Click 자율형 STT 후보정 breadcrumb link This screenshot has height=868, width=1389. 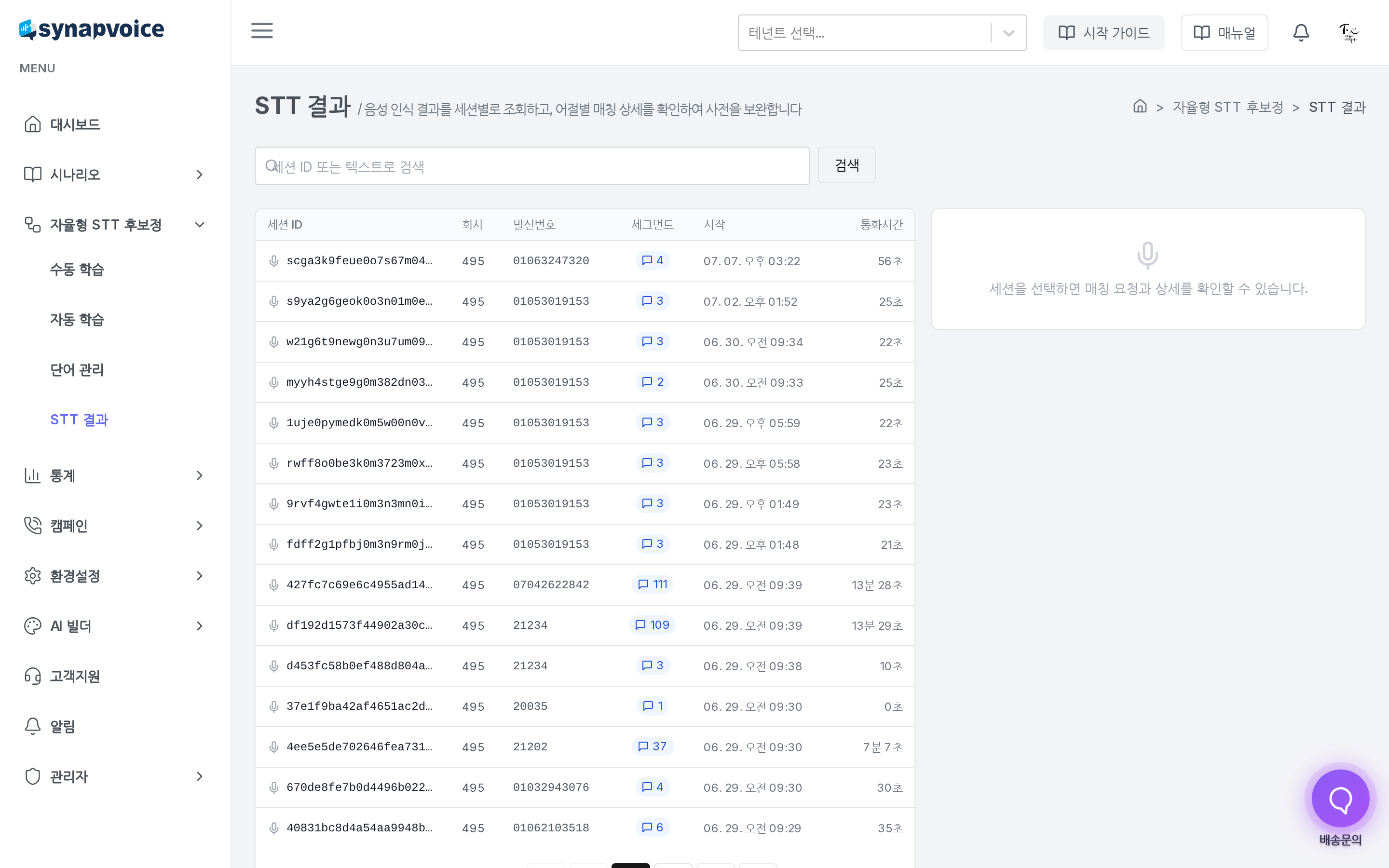pos(1228,107)
